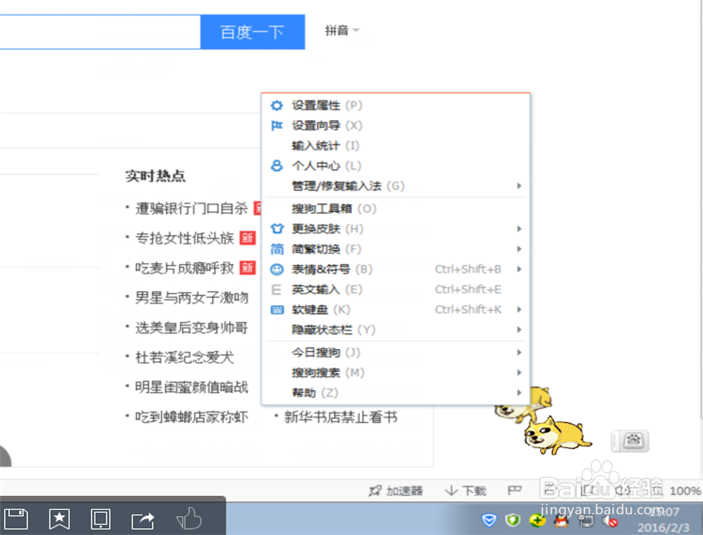Open 搜狗工具箱 (O) menu entry

(x=395, y=209)
